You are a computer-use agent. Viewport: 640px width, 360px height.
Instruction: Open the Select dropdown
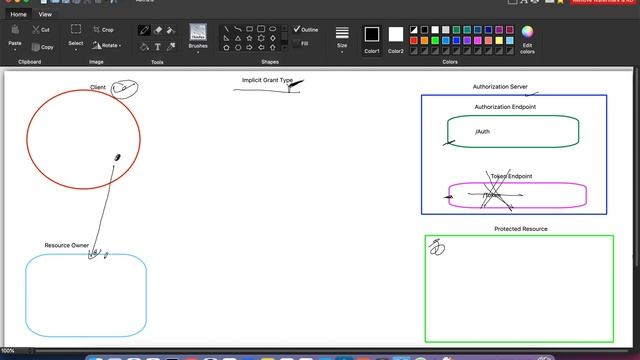tap(76, 50)
